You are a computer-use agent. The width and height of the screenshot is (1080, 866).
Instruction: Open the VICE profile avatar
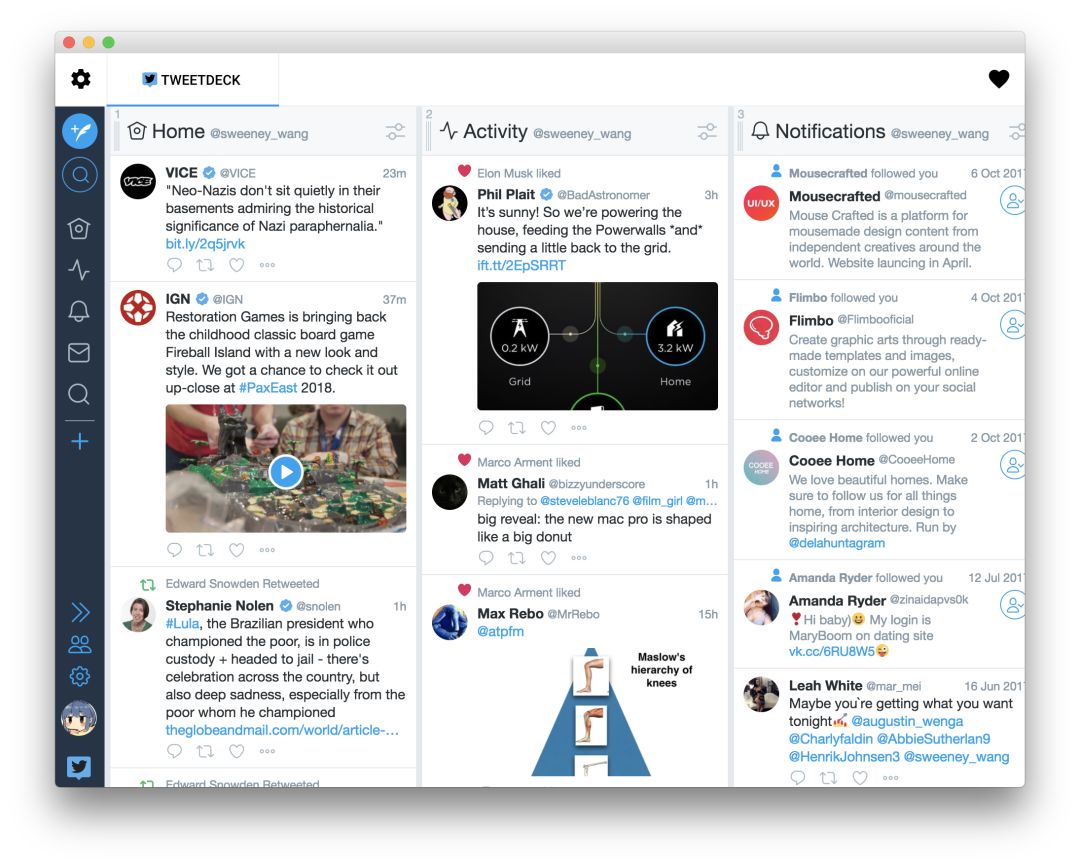(x=138, y=181)
